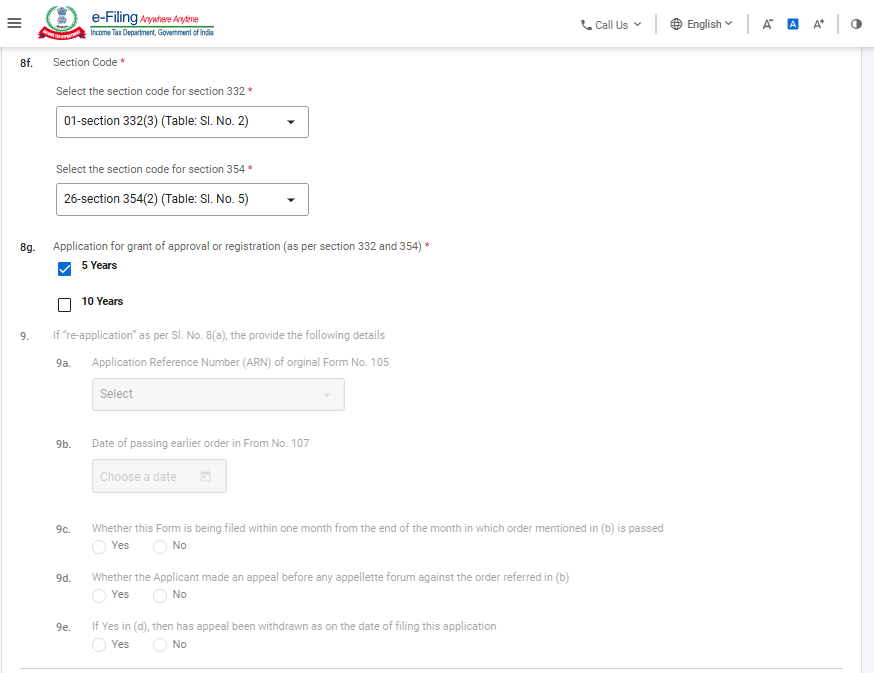Click the increase font size icon
This screenshot has height=673, width=874.
(819, 24)
